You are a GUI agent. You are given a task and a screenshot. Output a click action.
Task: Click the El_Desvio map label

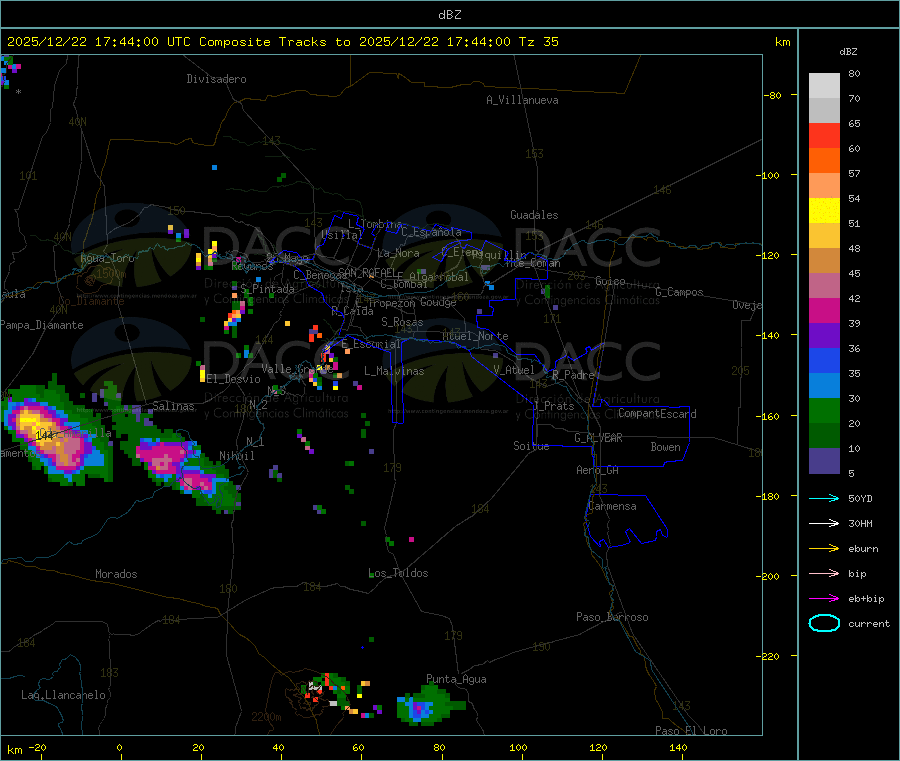(x=234, y=379)
